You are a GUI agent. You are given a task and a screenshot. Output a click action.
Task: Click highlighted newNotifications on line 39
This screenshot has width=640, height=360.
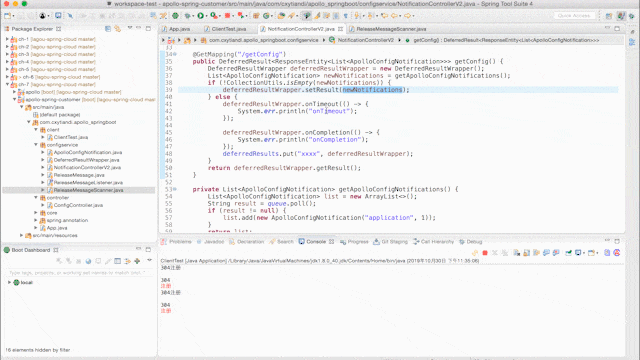pos(372,90)
